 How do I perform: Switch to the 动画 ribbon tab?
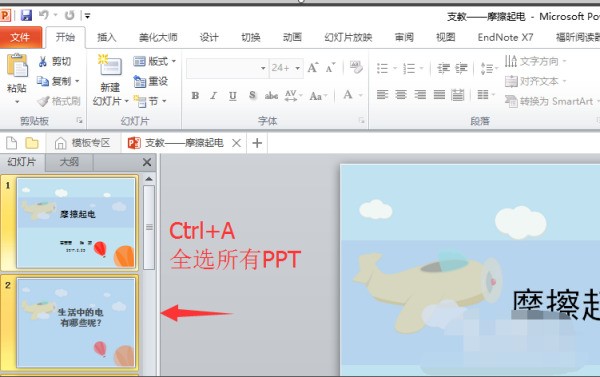coord(292,37)
